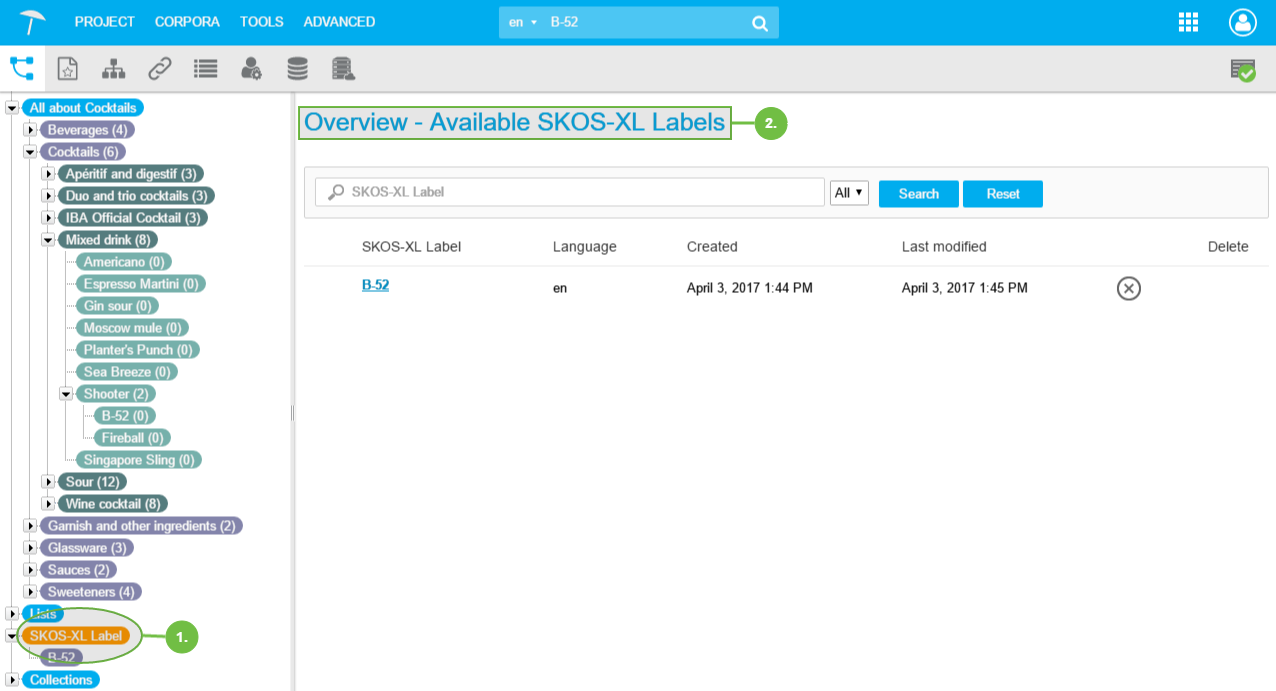
Task: Open the user profile avatar
Action: click(x=1242, y=22)
